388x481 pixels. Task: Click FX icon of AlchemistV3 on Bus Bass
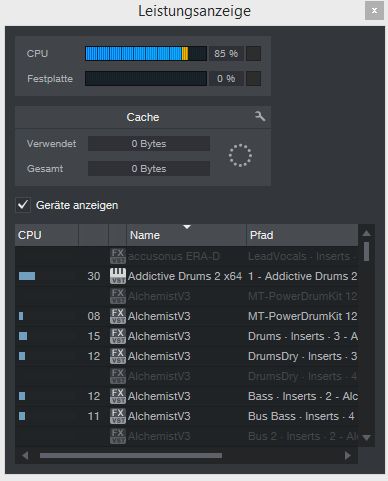tap(118, 416)
